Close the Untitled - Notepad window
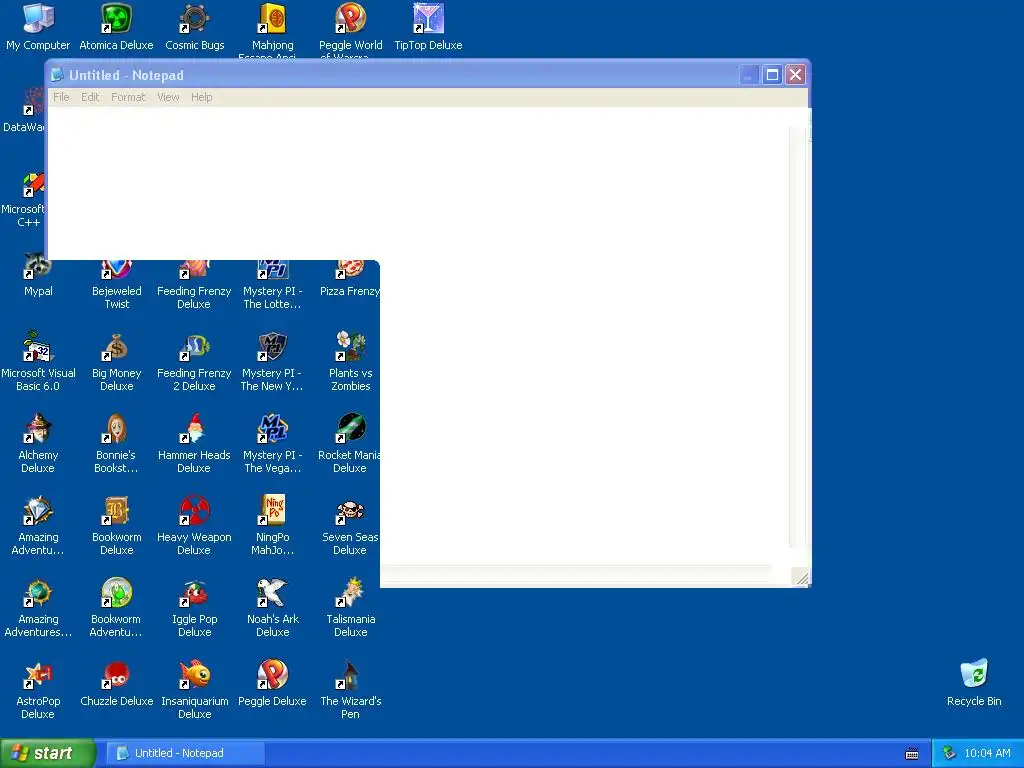Image resolution: width=1024 pixels, height=768 pixels. tap(795, 74)
